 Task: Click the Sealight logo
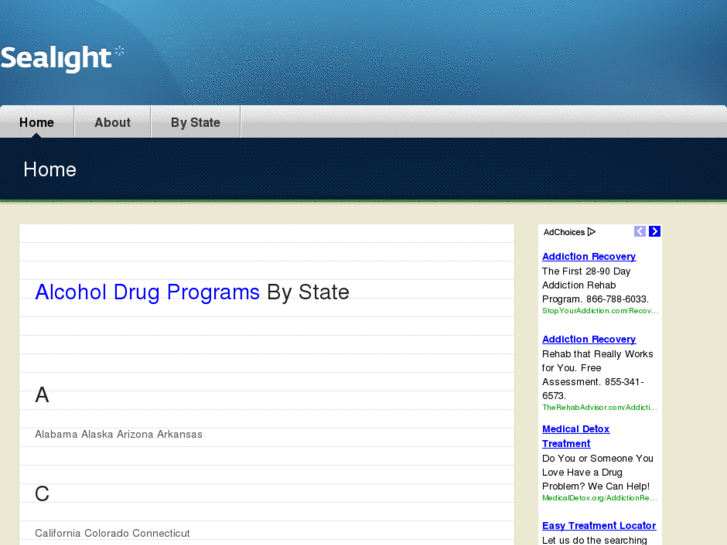pos(63,58)
